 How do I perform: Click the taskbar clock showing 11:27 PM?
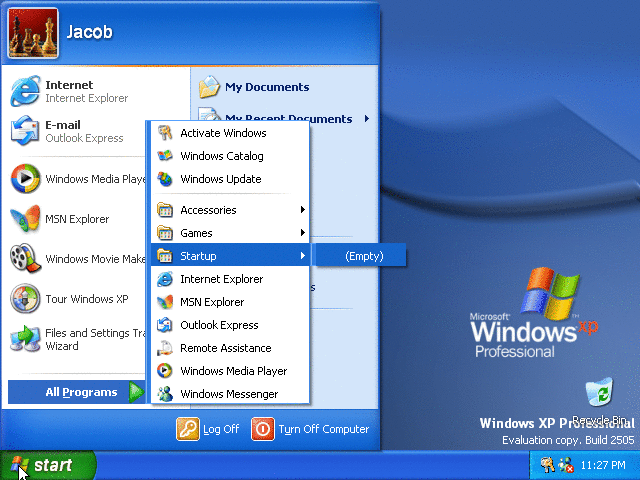click(x=603, y=465)
